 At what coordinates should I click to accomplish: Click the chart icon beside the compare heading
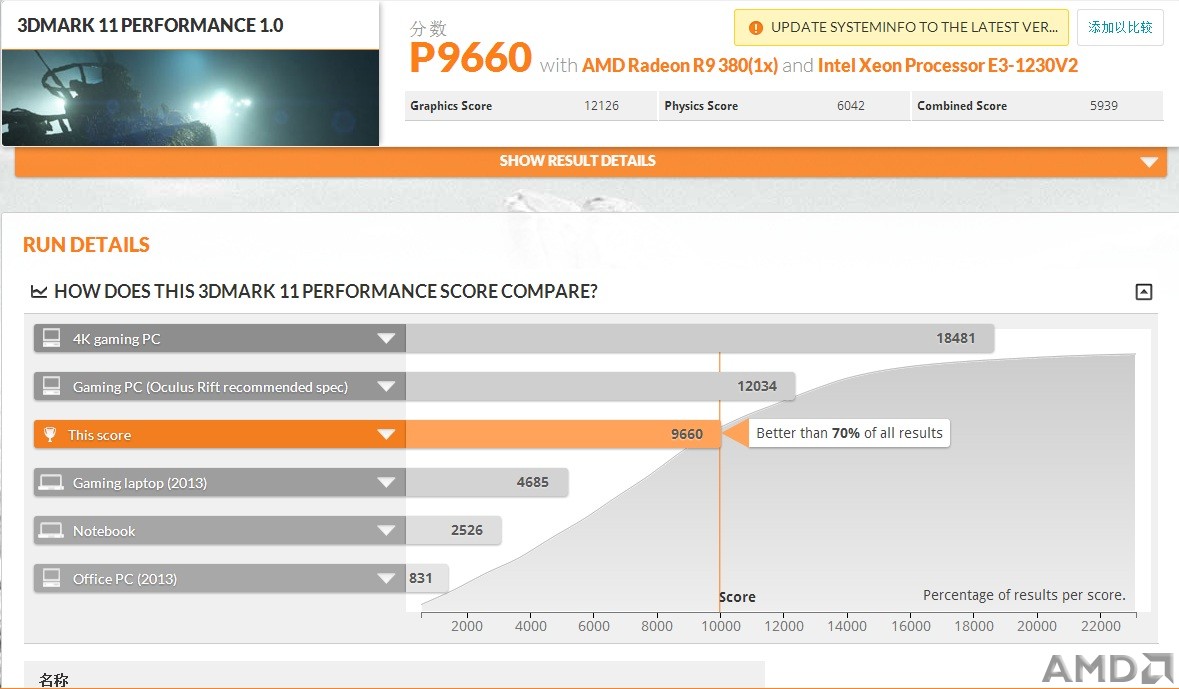tap(38, 291)
